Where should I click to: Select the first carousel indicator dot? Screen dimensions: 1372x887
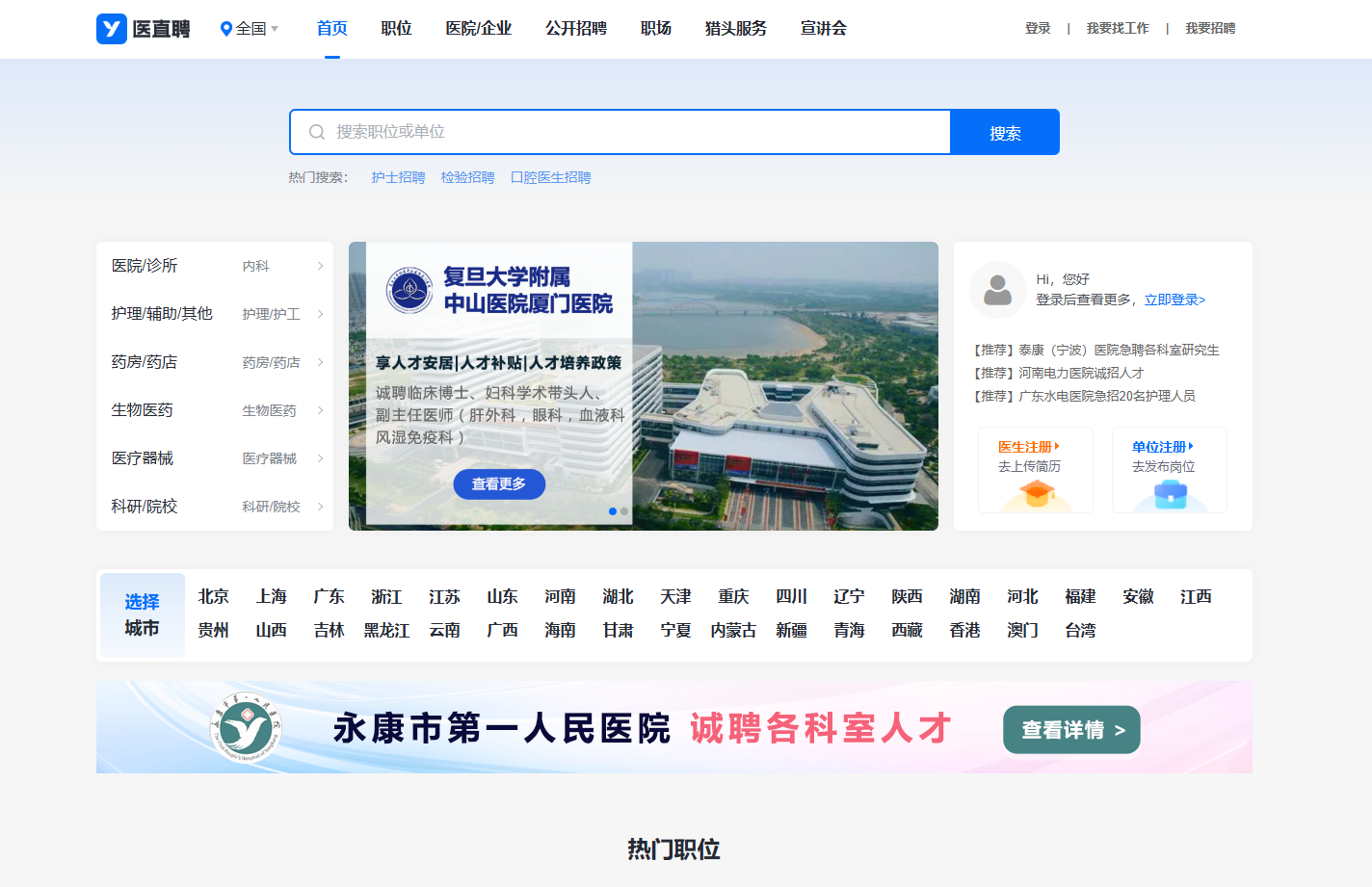613,511
